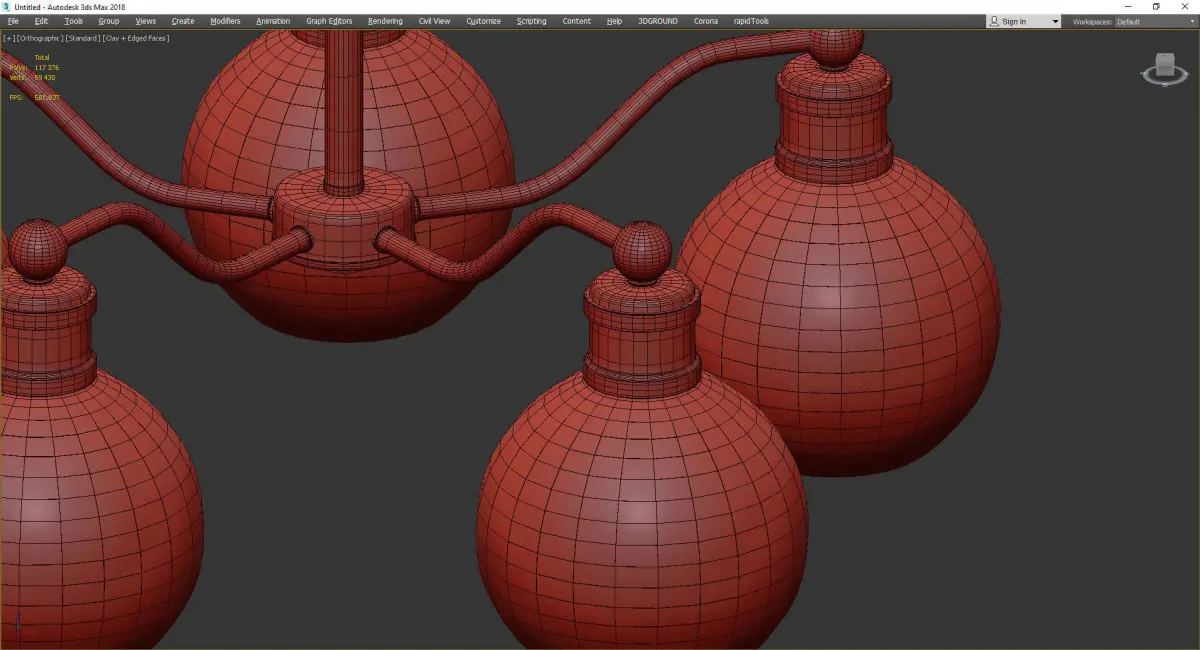Minimize the 3ds Max window
Viewport: 1200px width, 650px height.
[1129, 7]
